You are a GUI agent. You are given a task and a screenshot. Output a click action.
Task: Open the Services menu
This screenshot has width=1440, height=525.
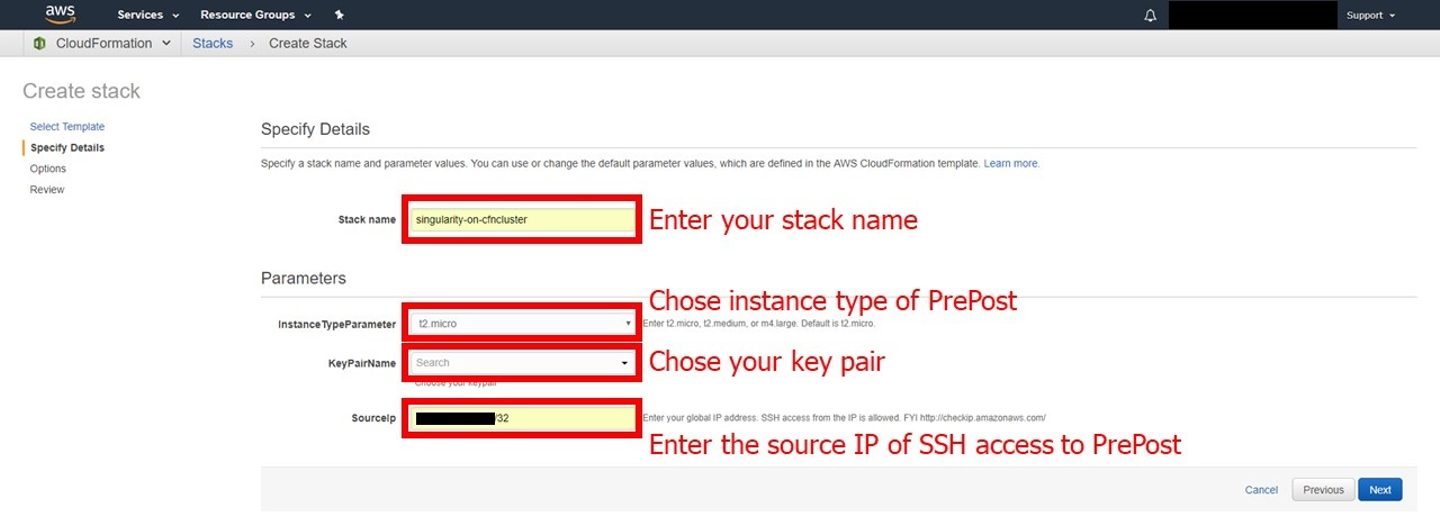(x=148, y=15)
